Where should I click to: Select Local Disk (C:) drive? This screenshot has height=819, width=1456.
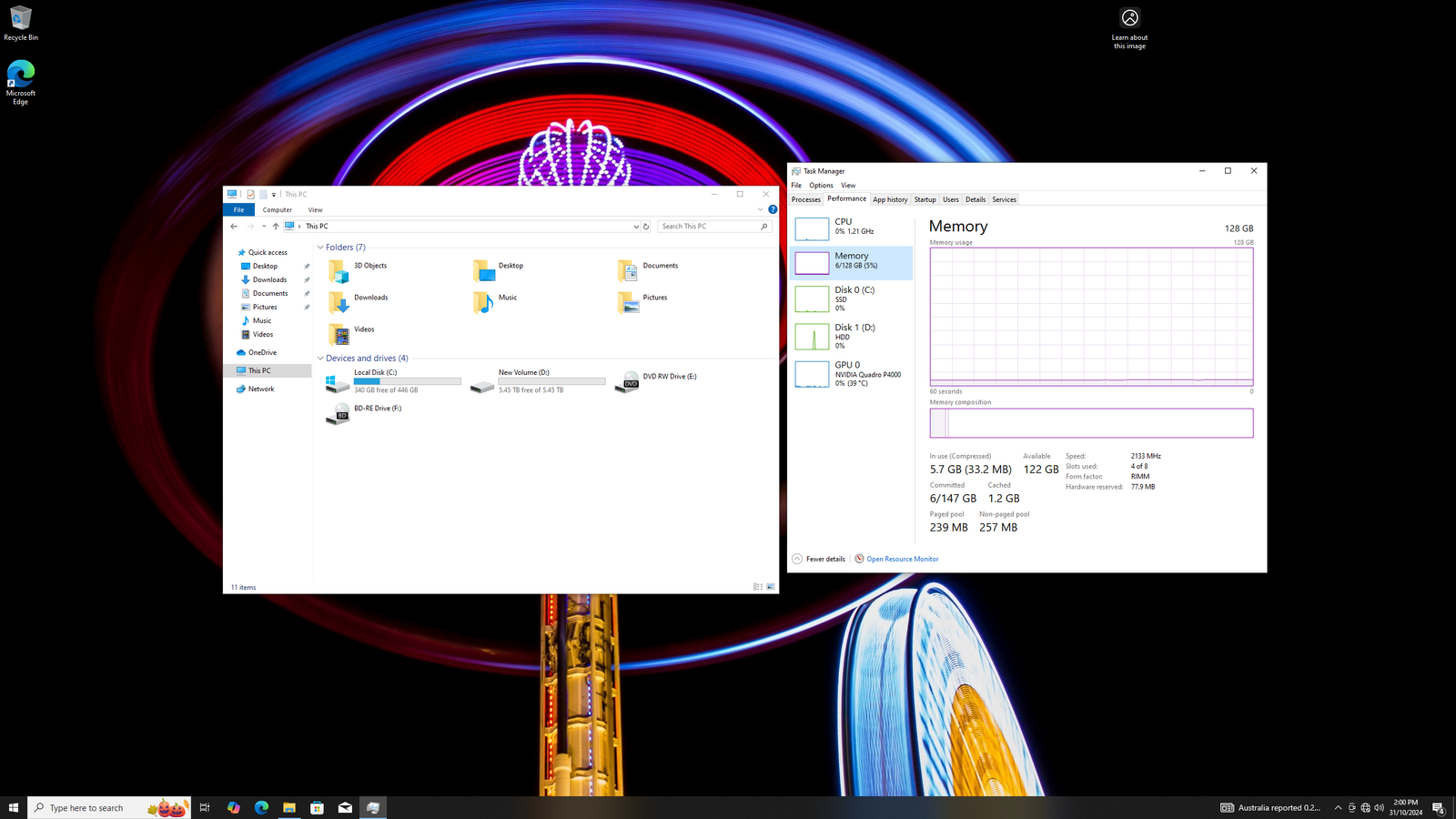[393, 382]
